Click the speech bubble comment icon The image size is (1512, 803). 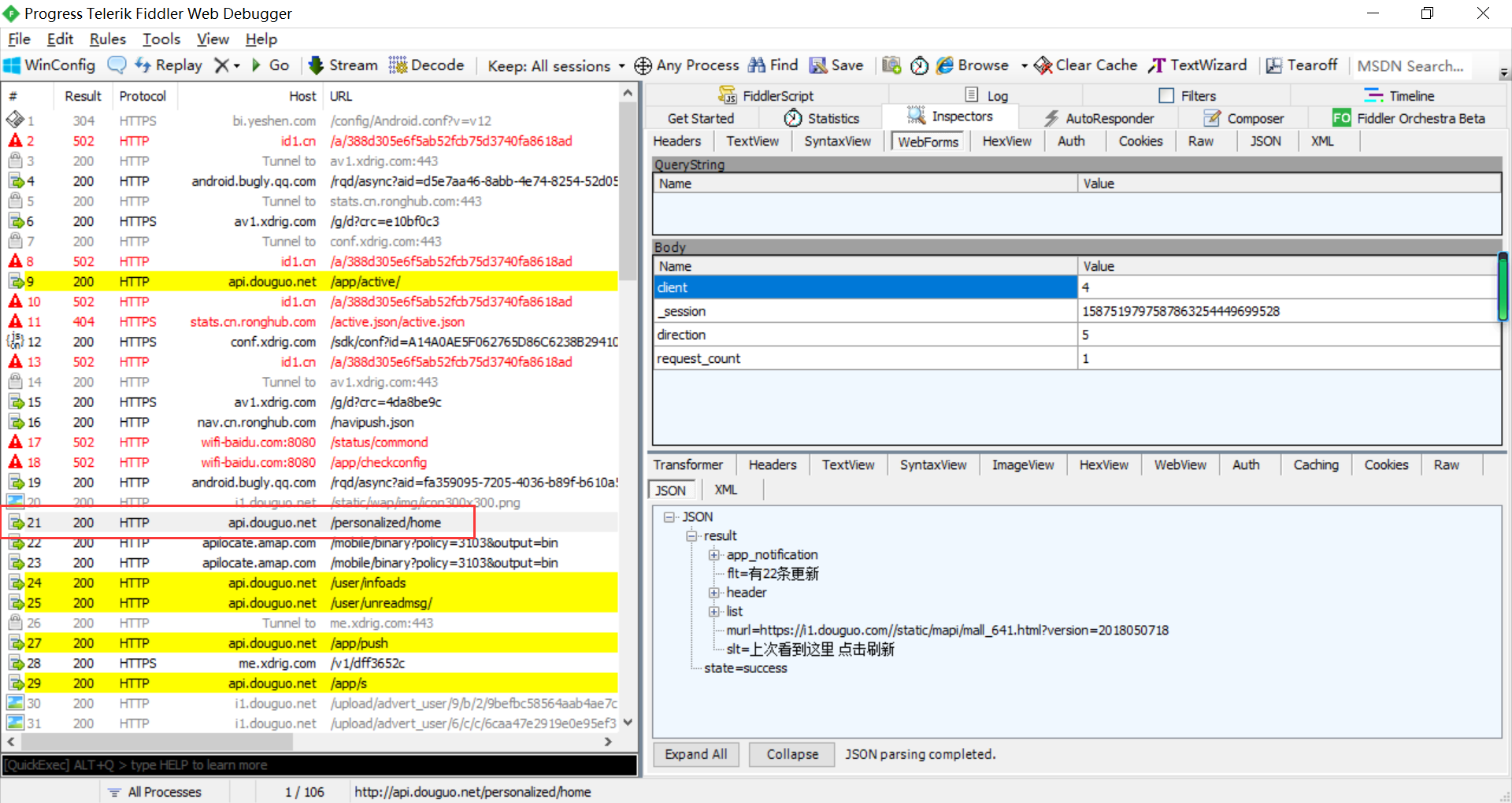(117, 65)
